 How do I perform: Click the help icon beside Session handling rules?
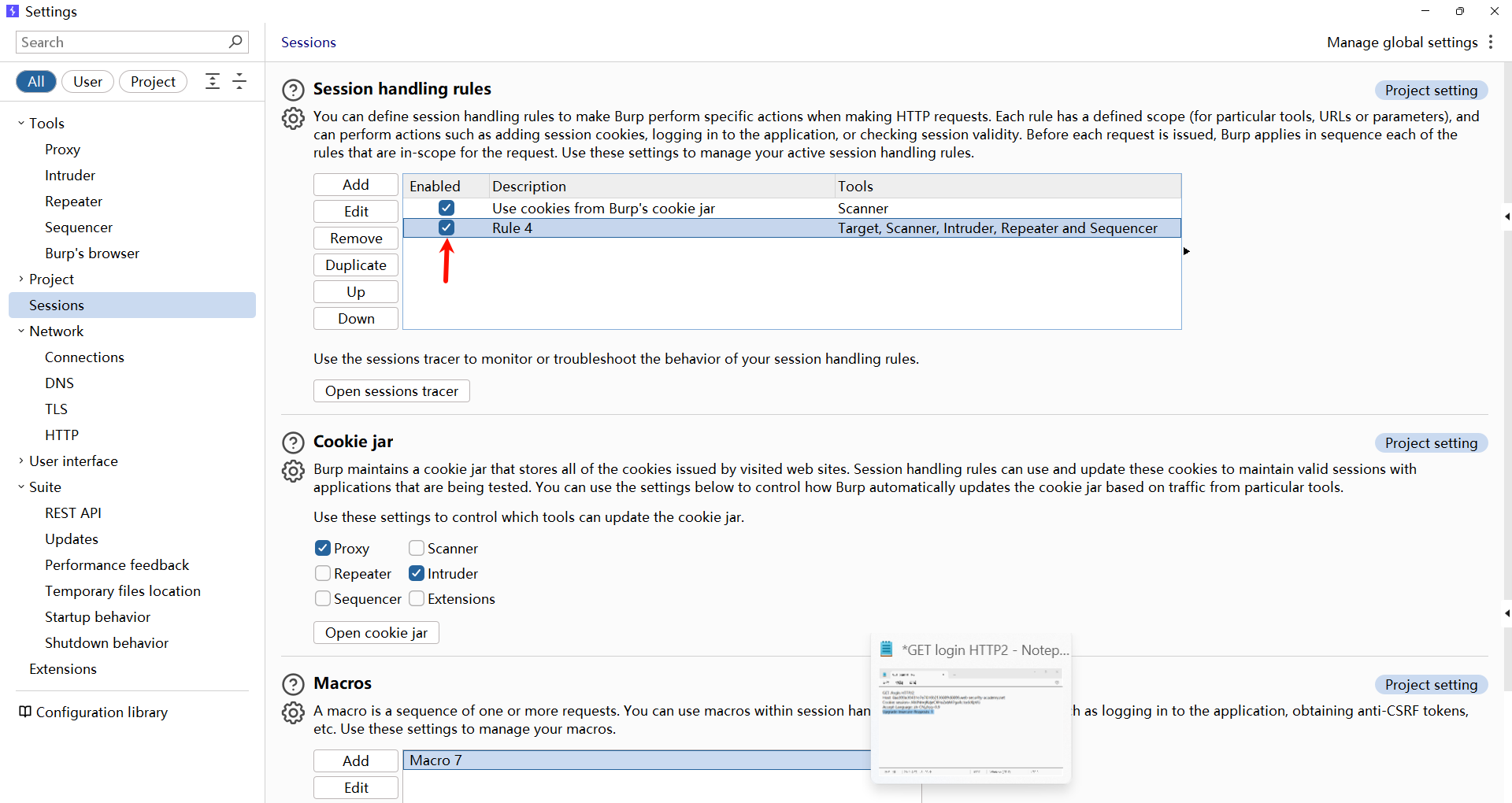(293, 90)
